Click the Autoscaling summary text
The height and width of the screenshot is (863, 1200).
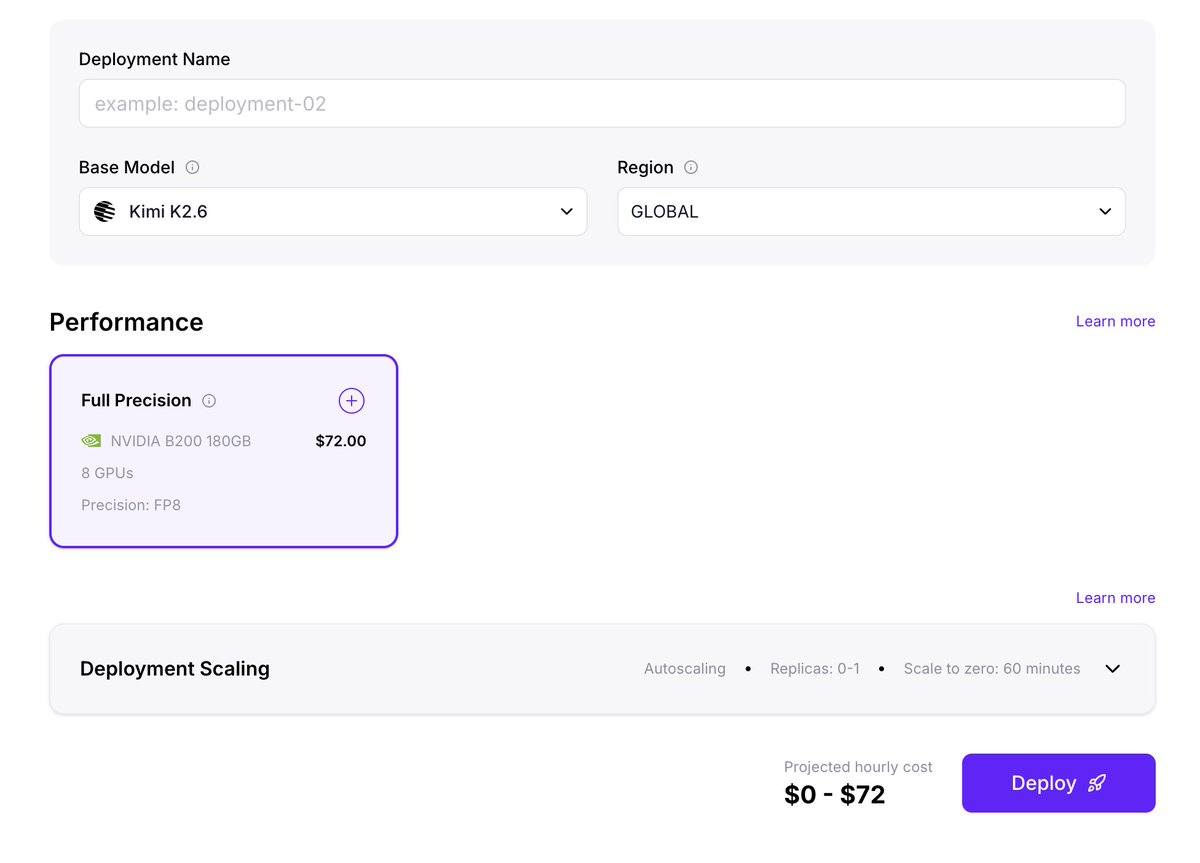pos(685,669)
